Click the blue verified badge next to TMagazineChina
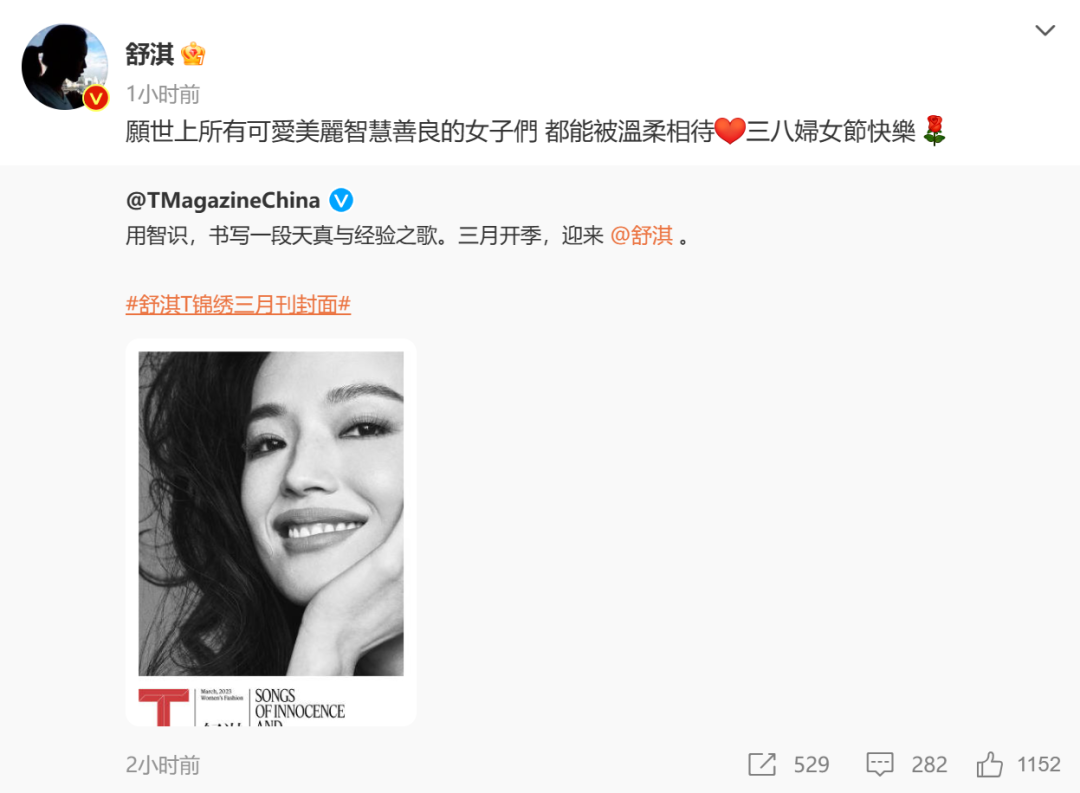 point(341,200)
